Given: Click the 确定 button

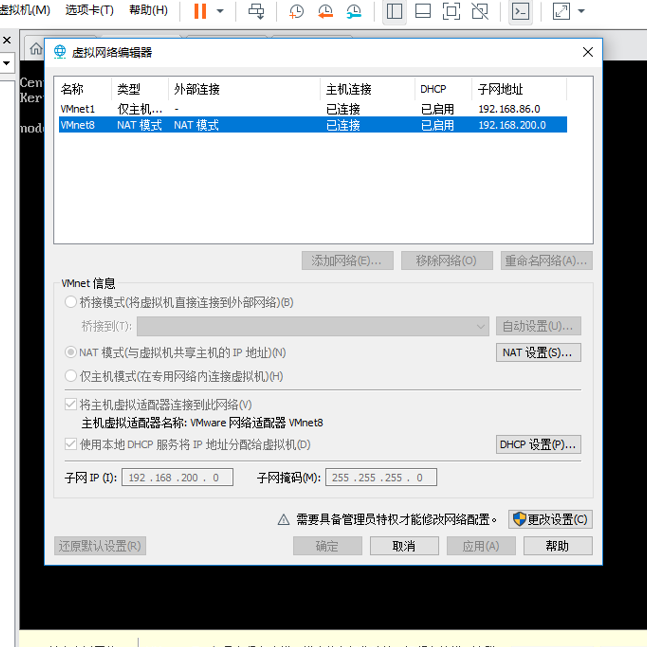Looking at the screenshot, I should (328, 546).
